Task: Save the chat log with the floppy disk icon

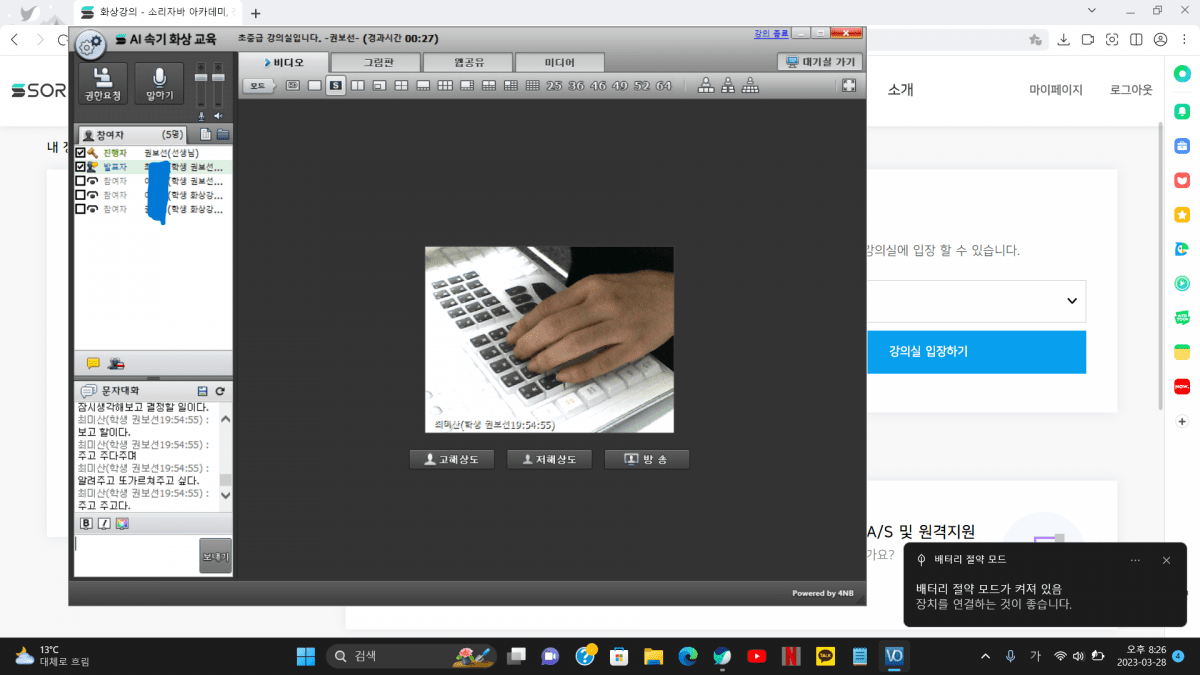Action: (x=203, y=391)
